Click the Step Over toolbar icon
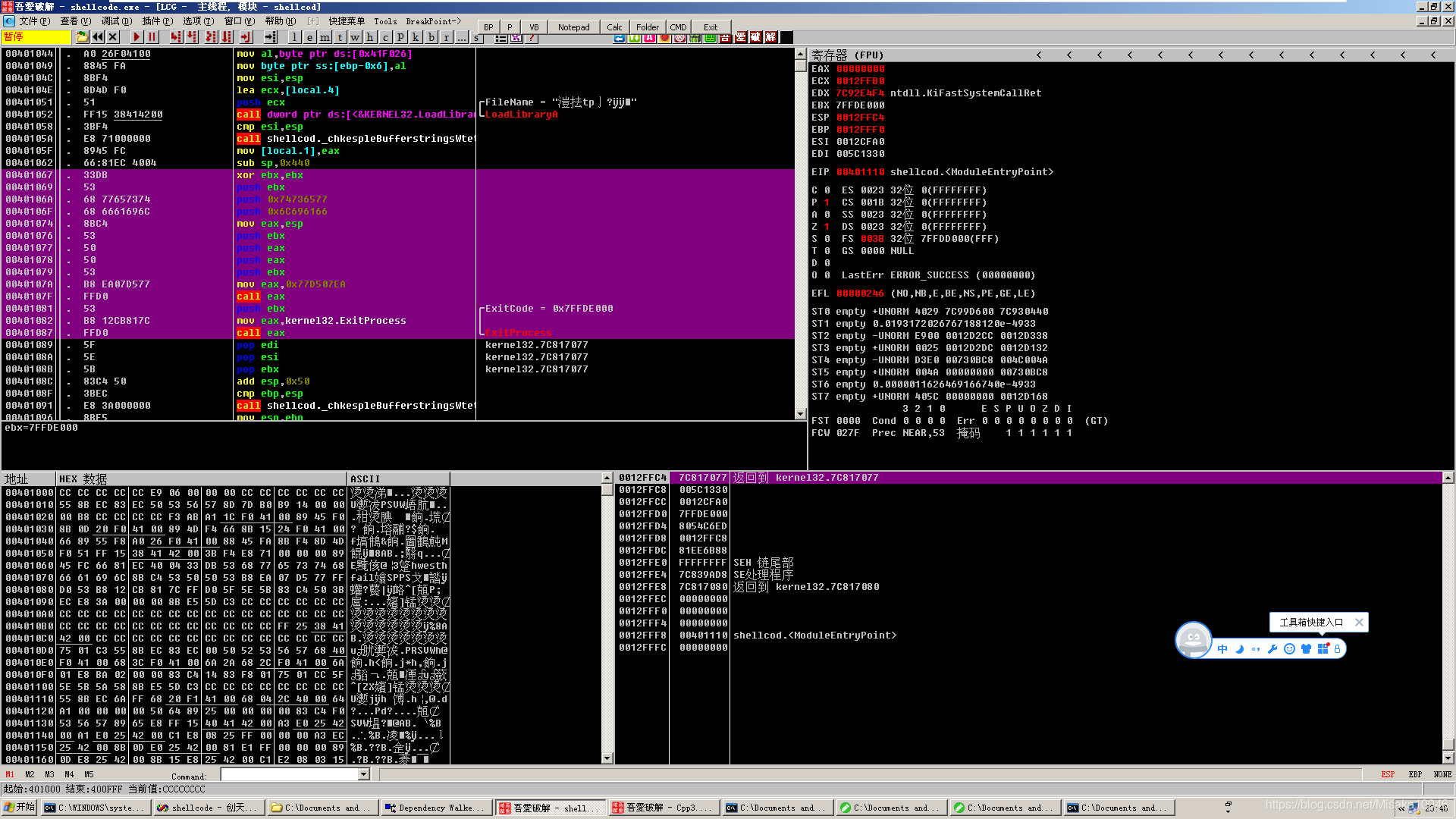 click(192, 36)
